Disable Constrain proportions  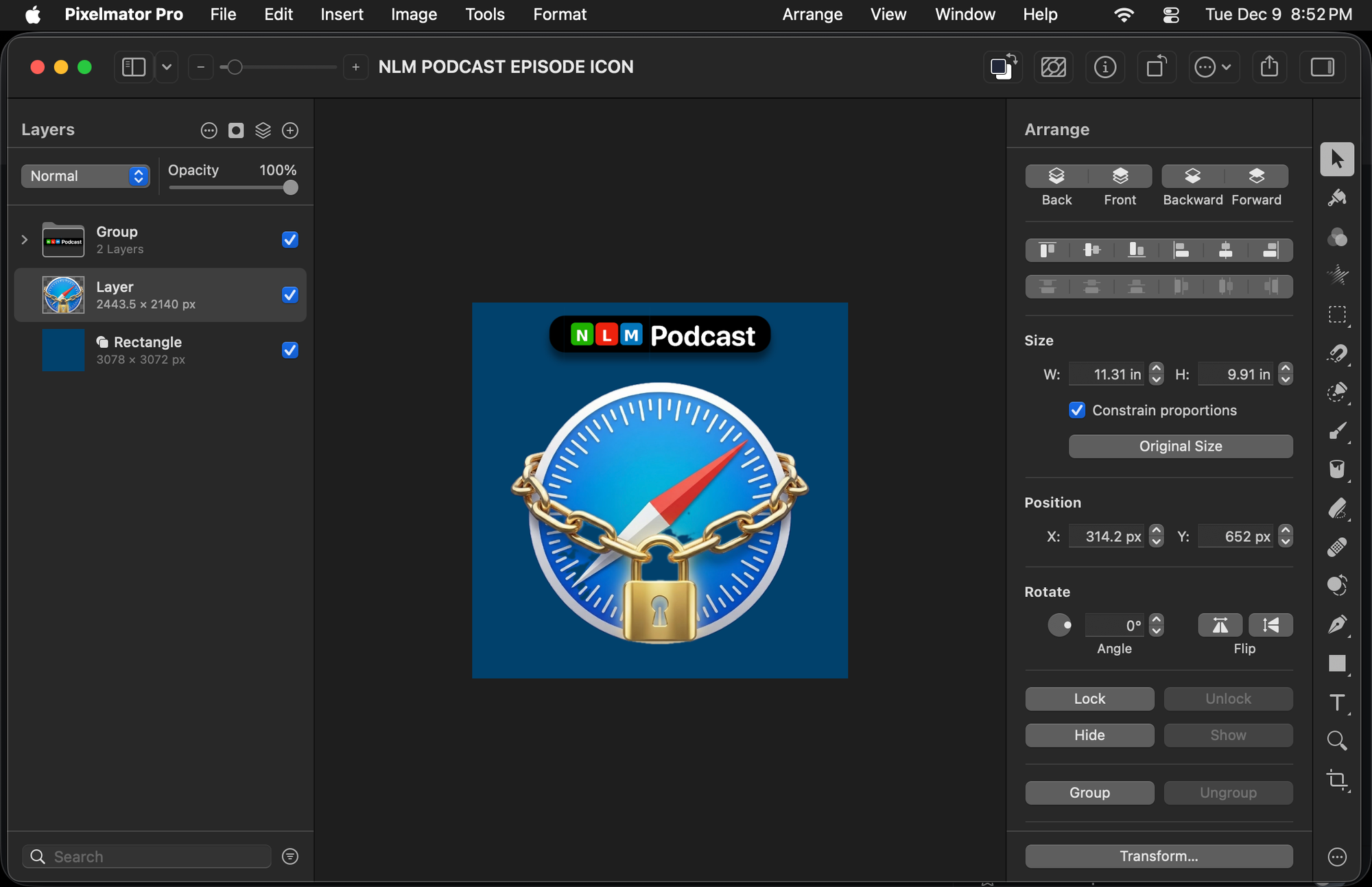pos(1076,410)
